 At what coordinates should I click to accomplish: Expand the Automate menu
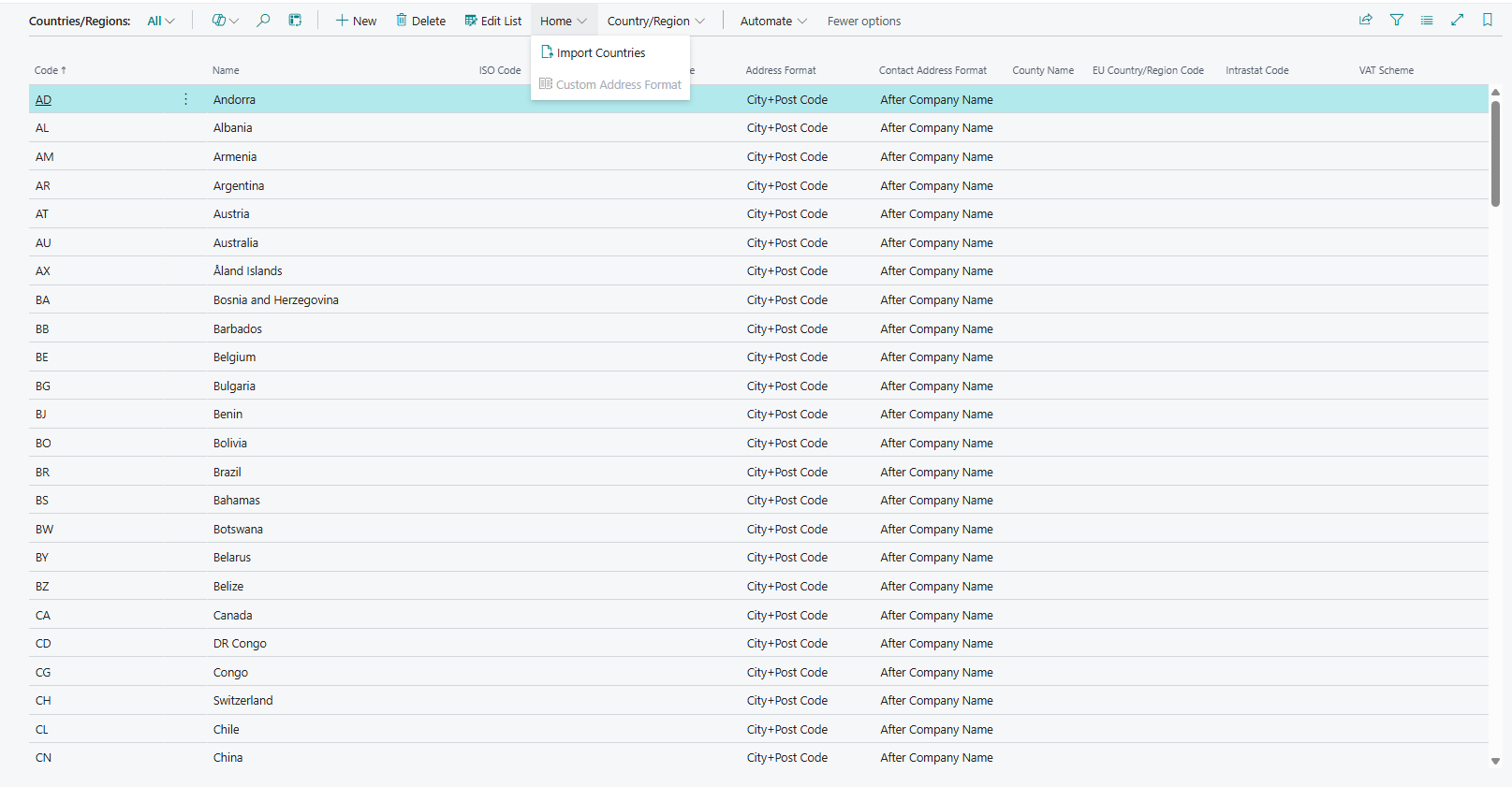[x=773, y=21]
